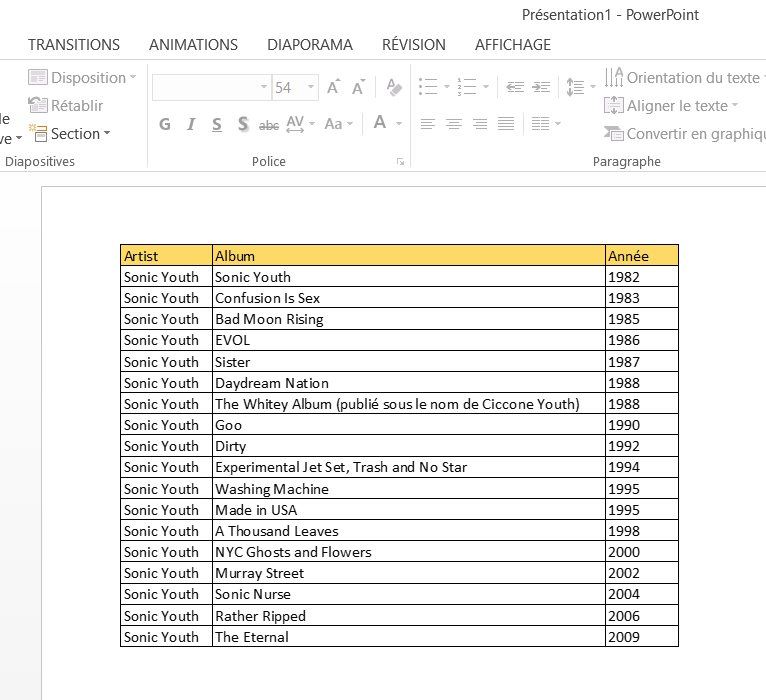Open font color dropdown arrow

click(x=399, y=124)
